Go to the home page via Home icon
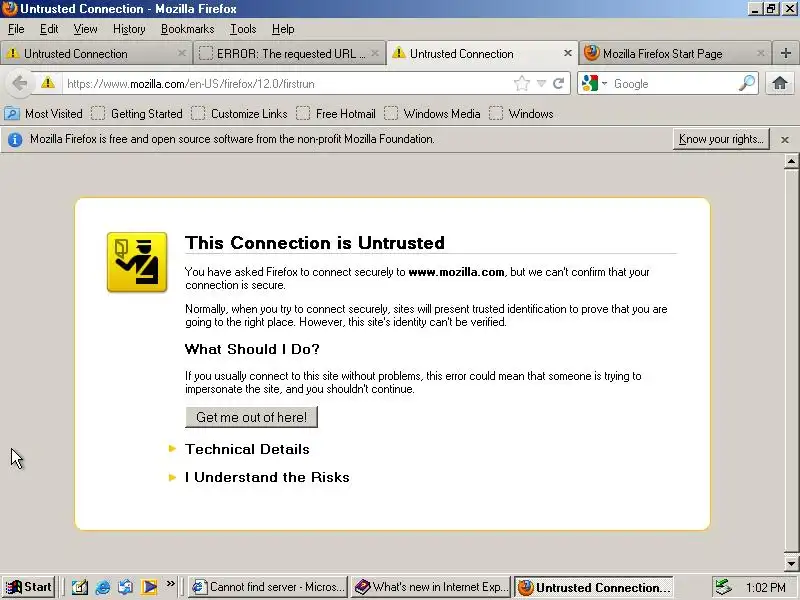The width and height of the screenshot is (800, 600). point(779,83)
